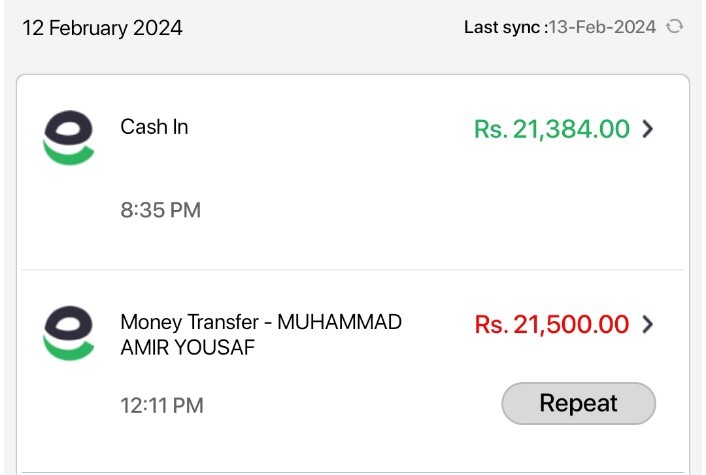Tap the red Rs. 21,500.00 amount
This screenshot has width=706, height=475.
tap(552, 324)
